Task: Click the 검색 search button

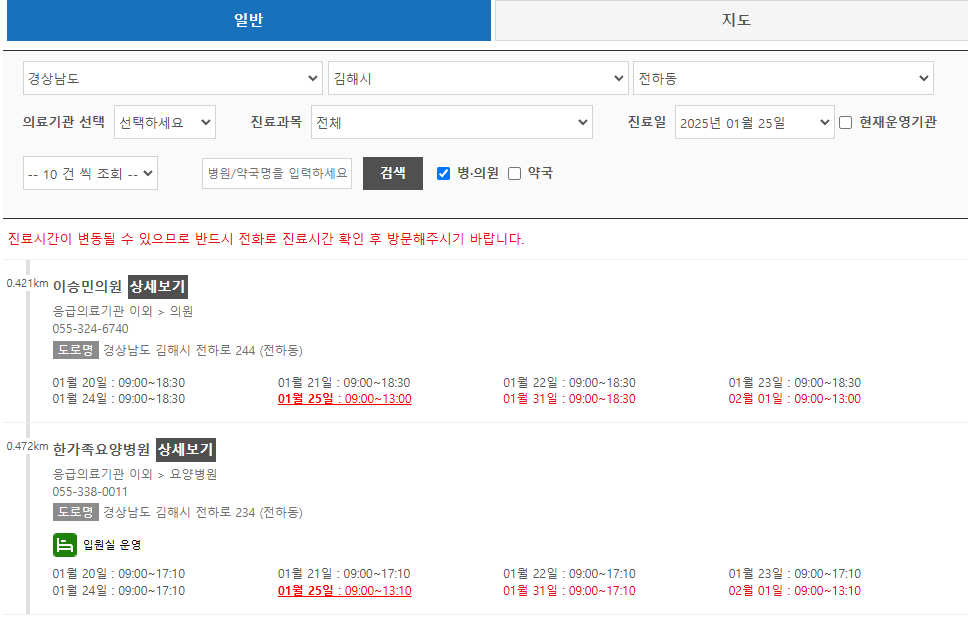Action: coord(393,173)
